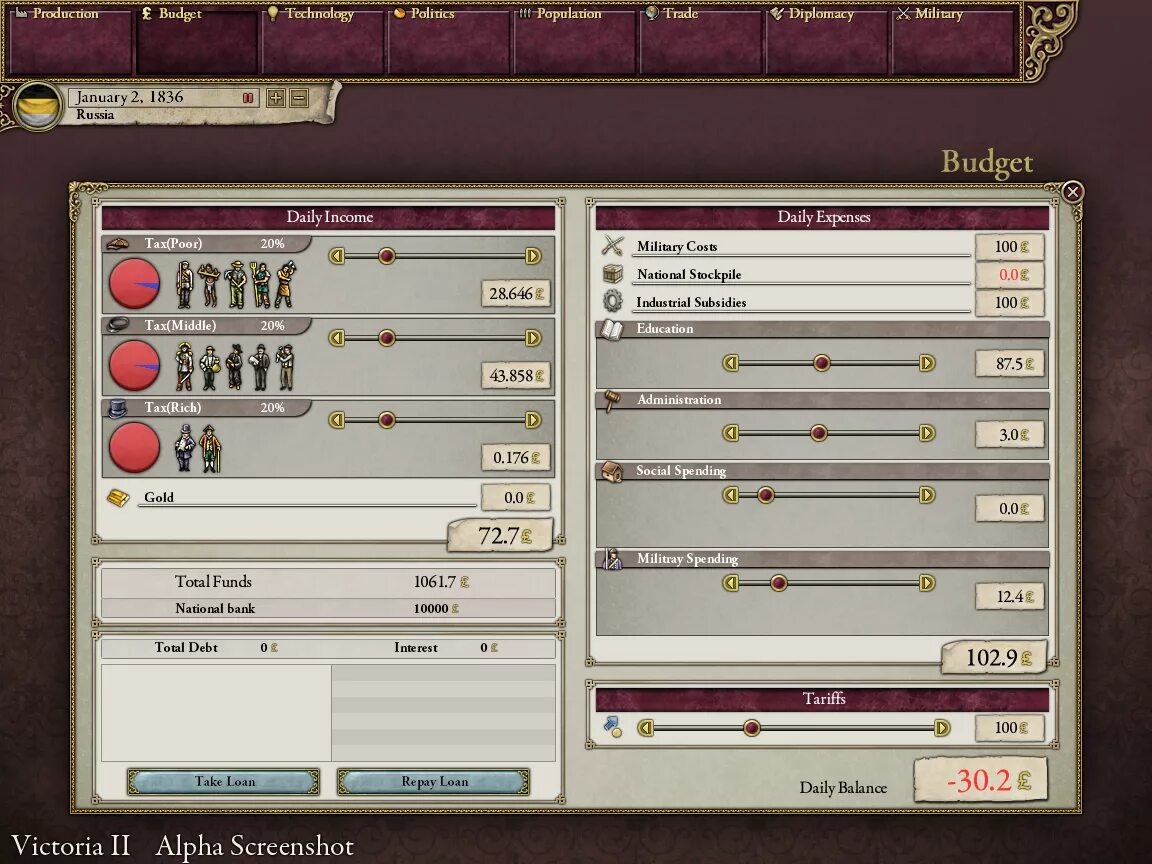Click the Education book icon

click(611, 329)
